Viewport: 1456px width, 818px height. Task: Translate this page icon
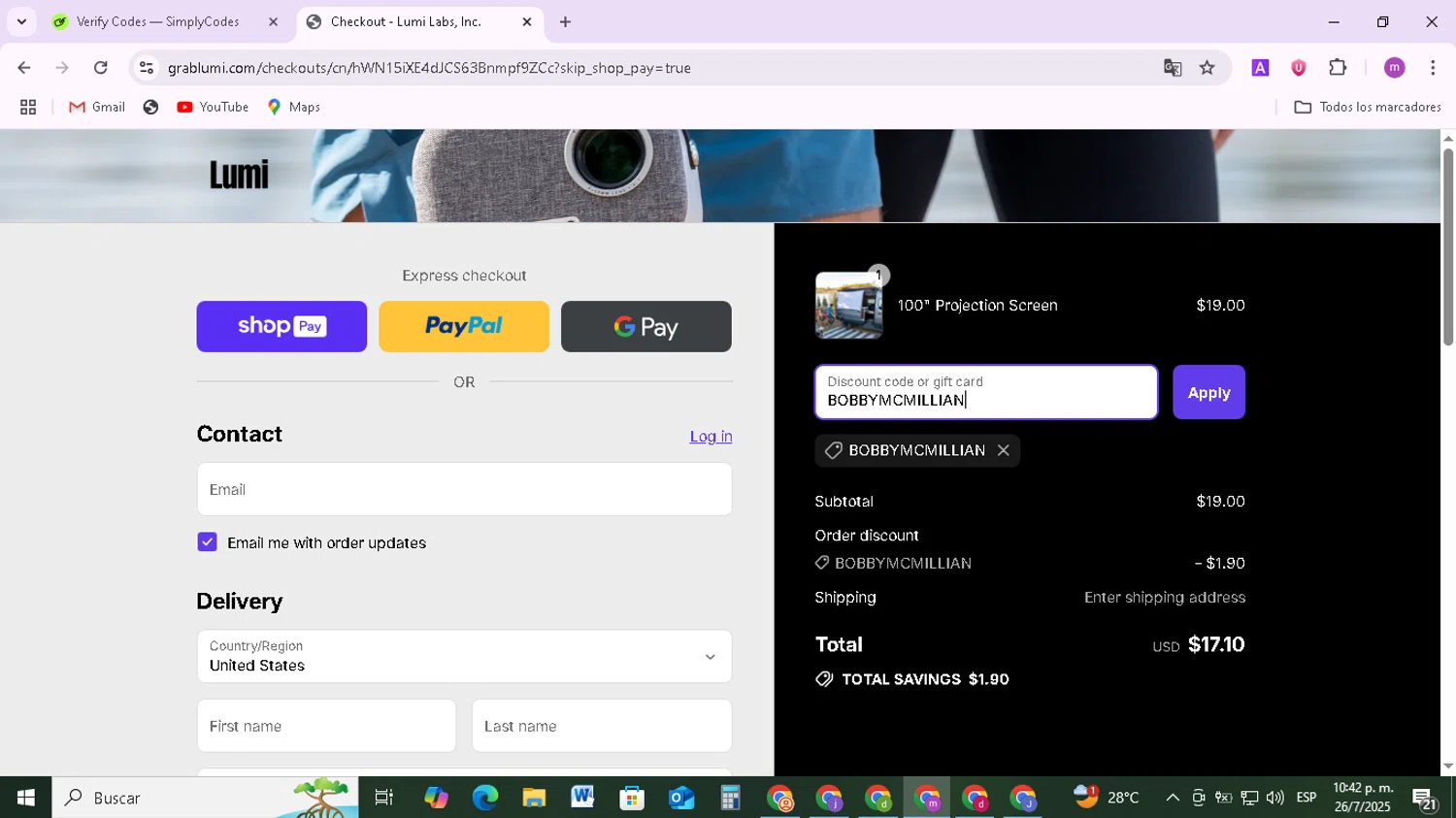[x=1173, y=68]
